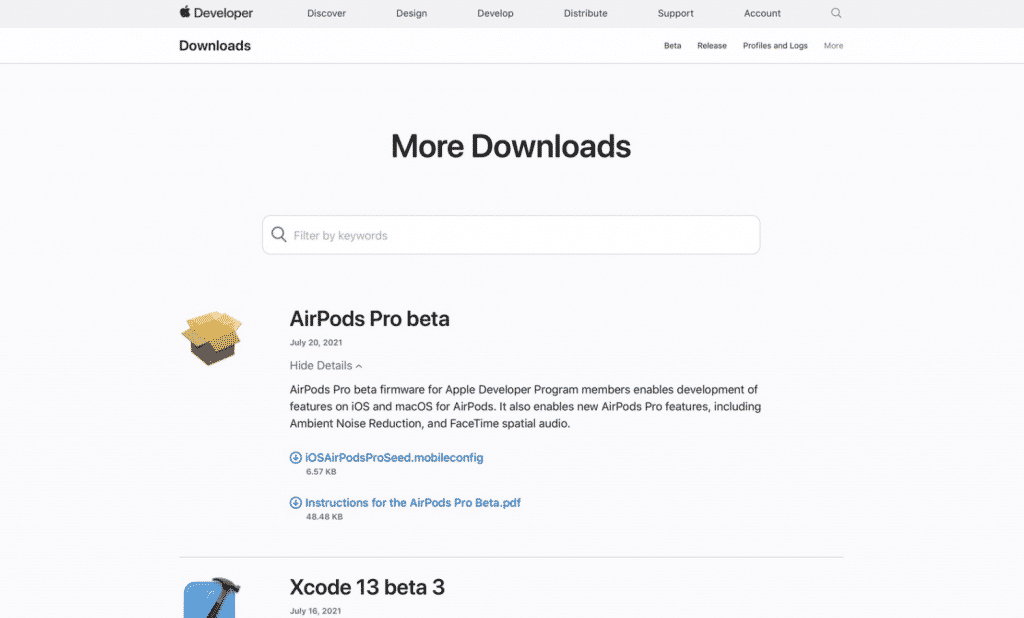Click the Downloads heading link
This screenshot has height=618, width=1024.
[x=214, y=45]
